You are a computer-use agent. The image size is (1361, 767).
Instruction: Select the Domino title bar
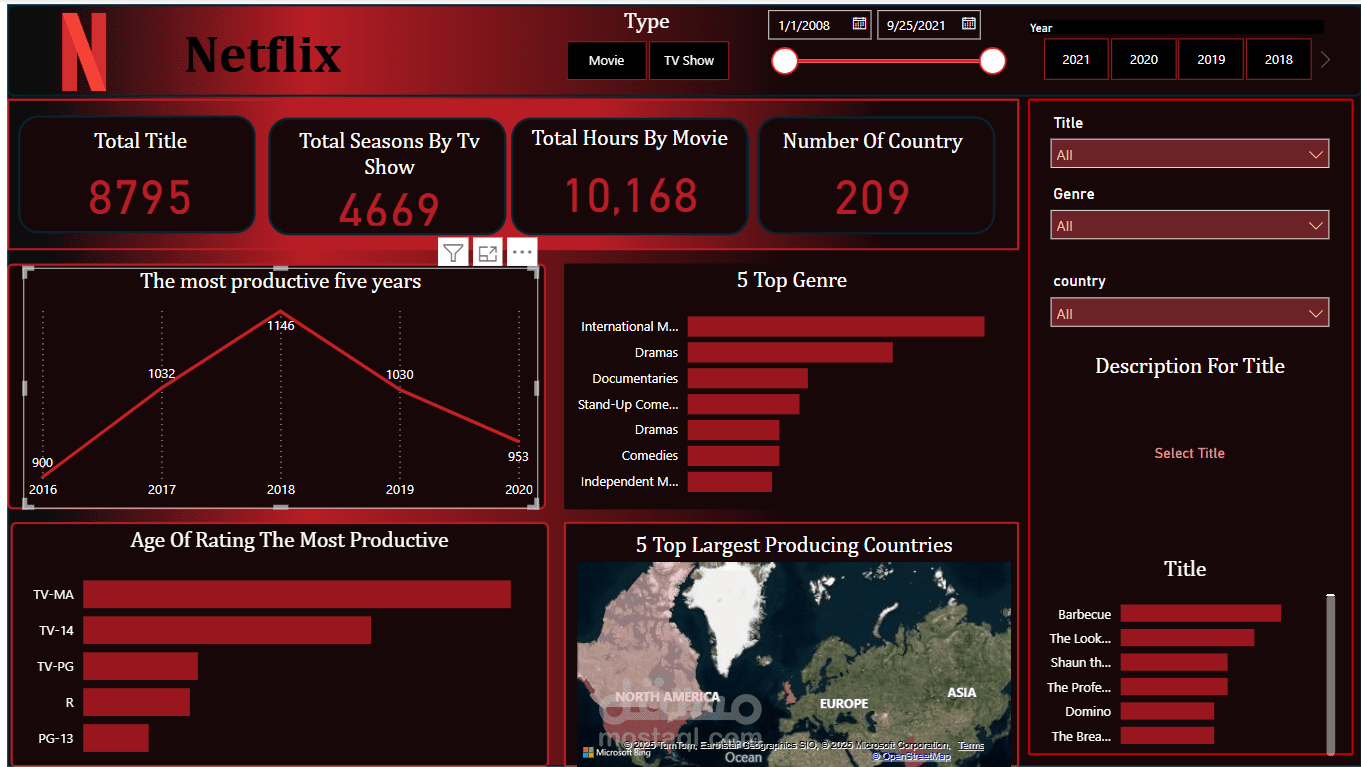[x=1167, y=711]
